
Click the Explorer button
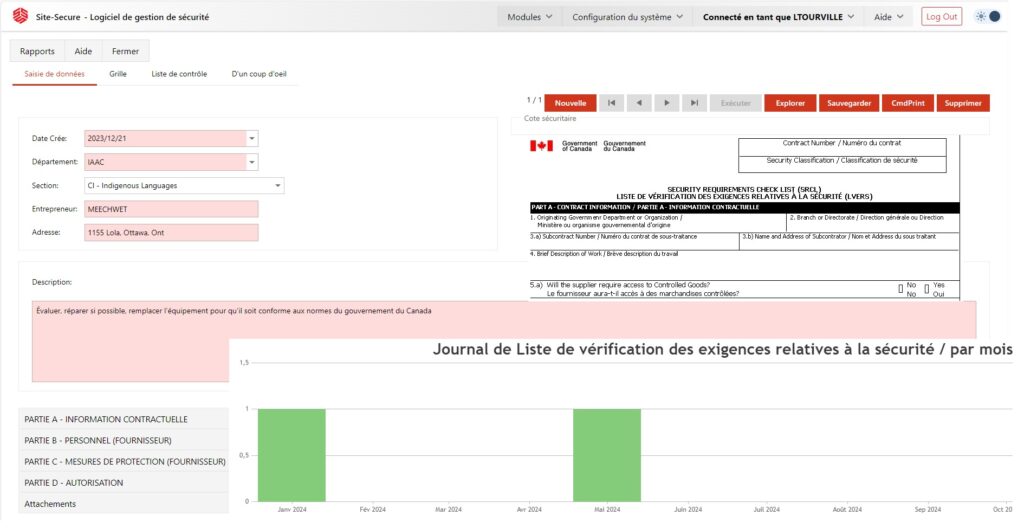[x=790, y=103]
